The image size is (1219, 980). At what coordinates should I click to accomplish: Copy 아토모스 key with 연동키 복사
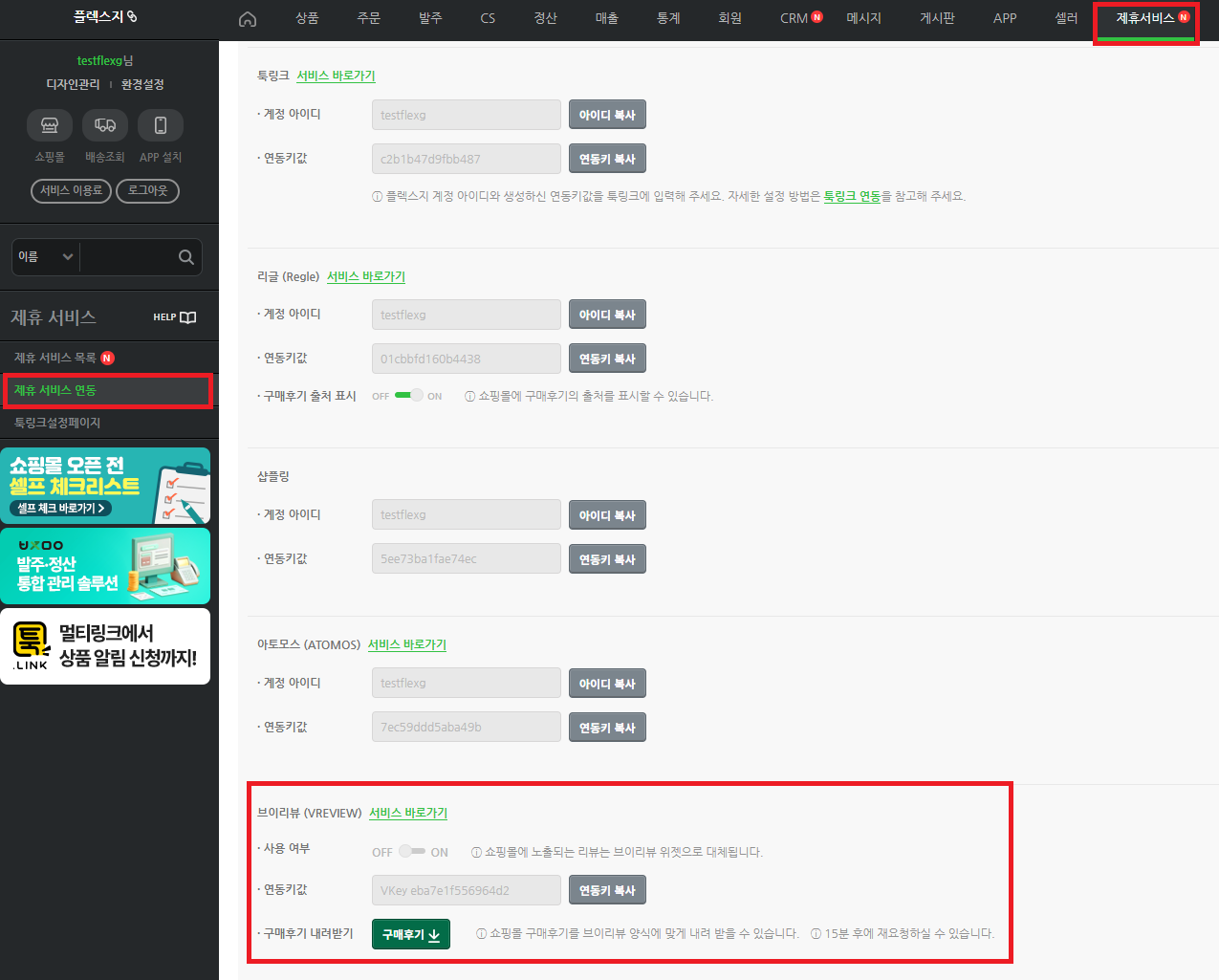(x=607, y=728)
